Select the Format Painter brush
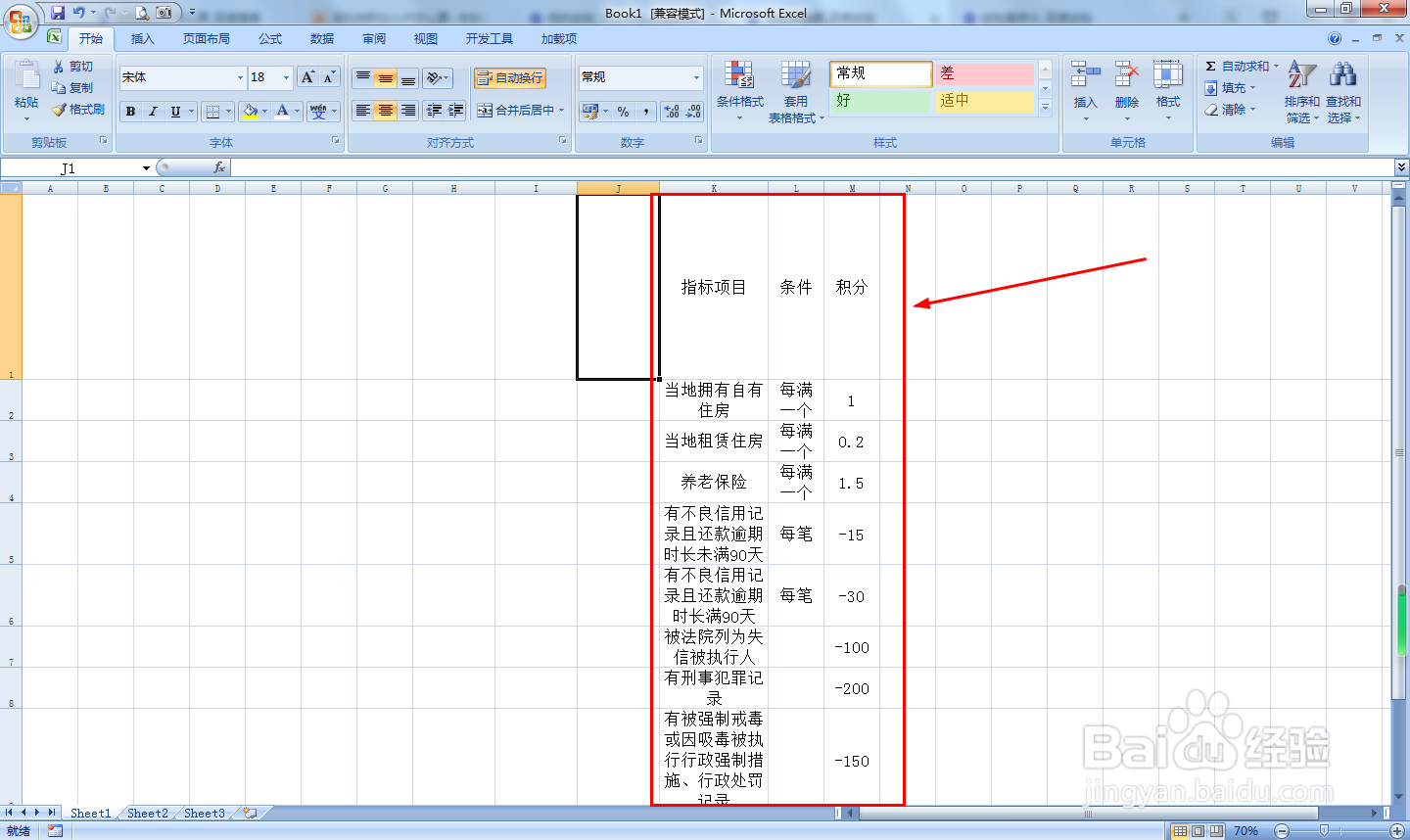This screenshot has height=840, width=1410. [x=59, y=110]
